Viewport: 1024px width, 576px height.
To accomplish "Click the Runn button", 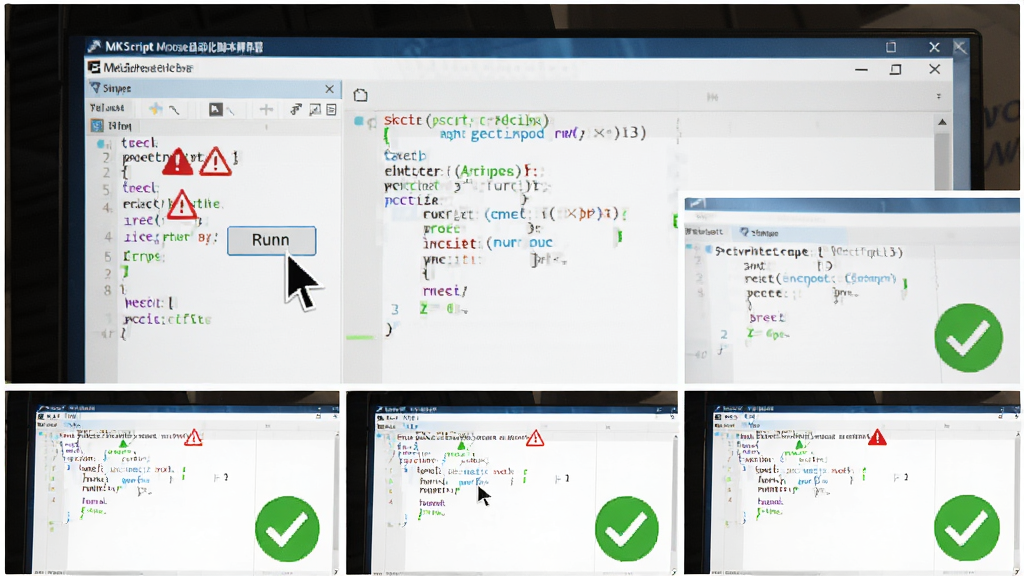I will [x=272, y=240].
